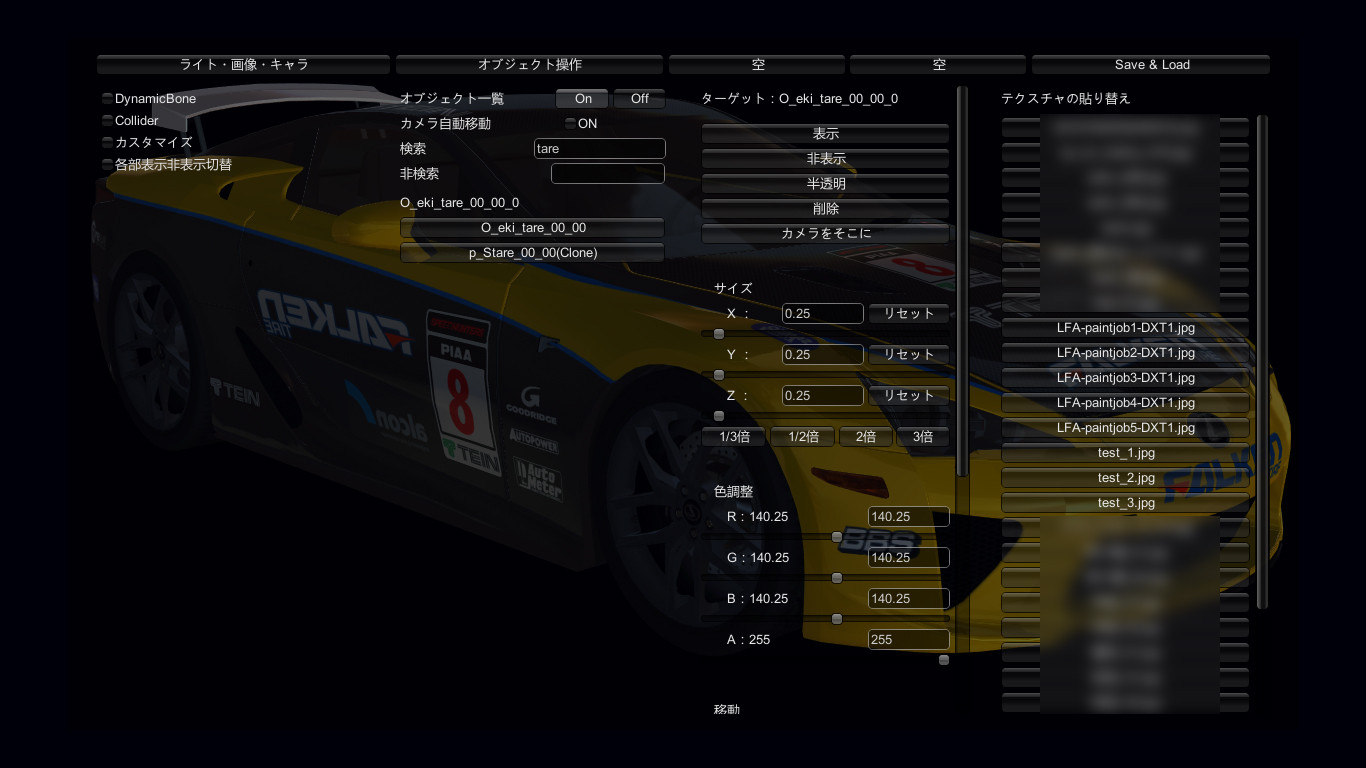Click the size Y value field
This screenshot has width=1366, height=768.
click(x=823, y=355)
